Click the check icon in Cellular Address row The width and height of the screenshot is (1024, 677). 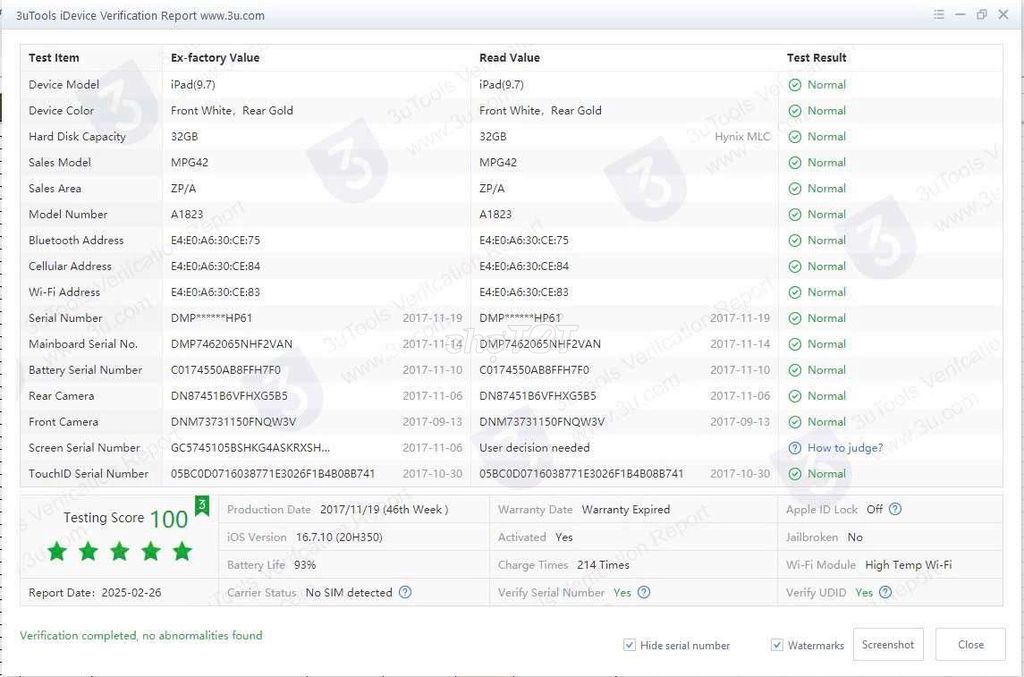coord(795,266)
